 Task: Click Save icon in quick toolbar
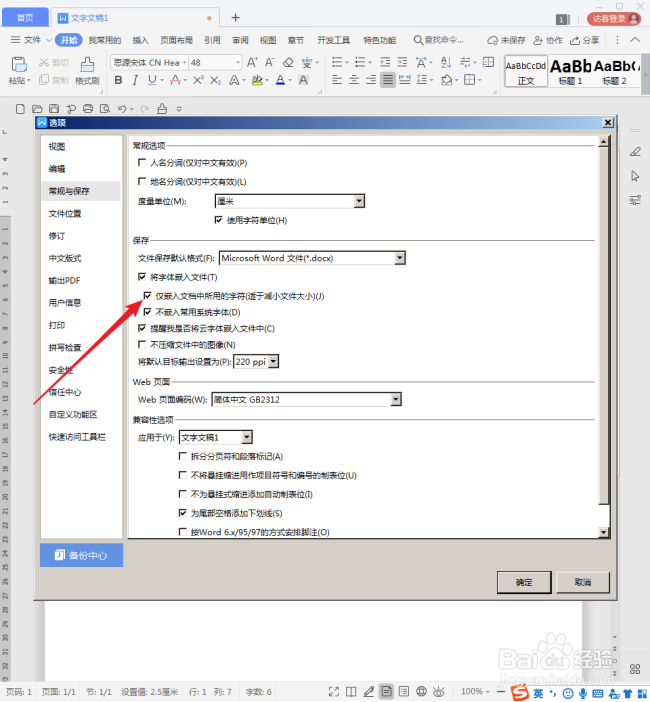54,109
